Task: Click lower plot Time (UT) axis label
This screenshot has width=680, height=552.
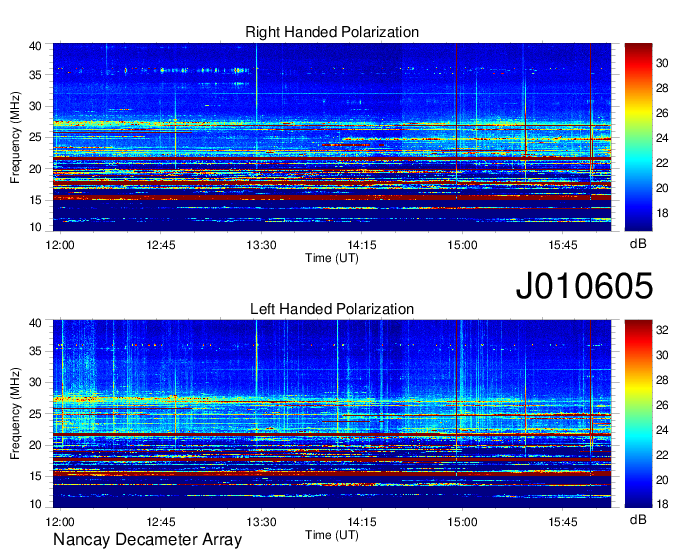Action: tap(332, 535)
